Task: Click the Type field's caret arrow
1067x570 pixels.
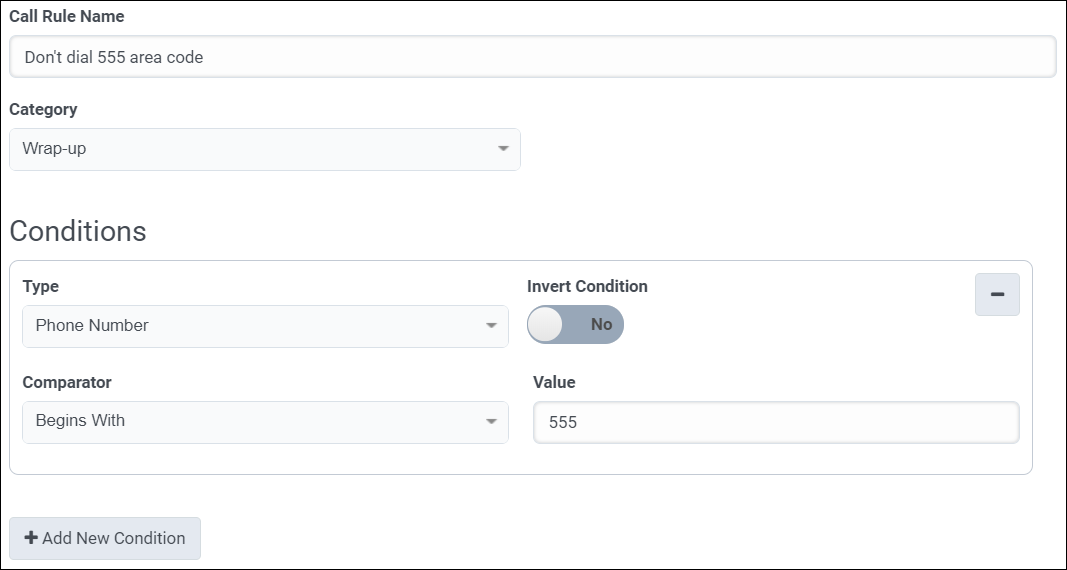Action: (491, 326)
